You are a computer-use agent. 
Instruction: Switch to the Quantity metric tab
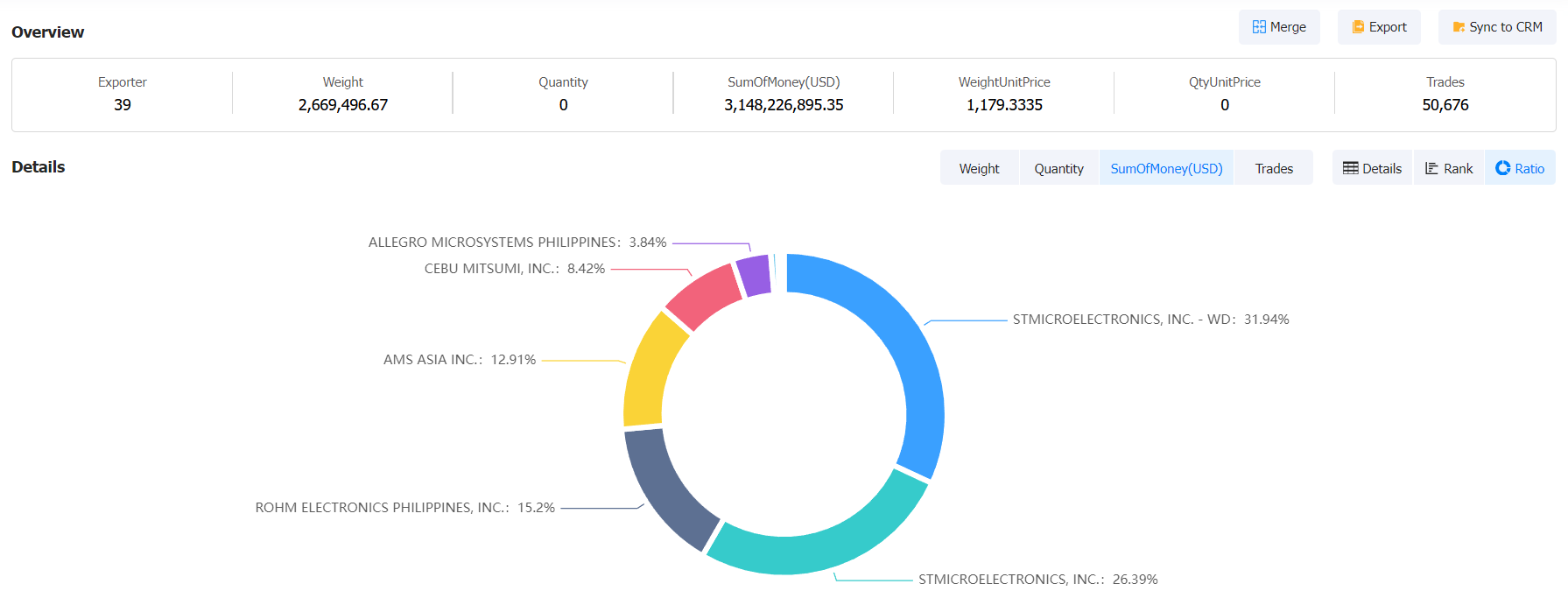1058,168
